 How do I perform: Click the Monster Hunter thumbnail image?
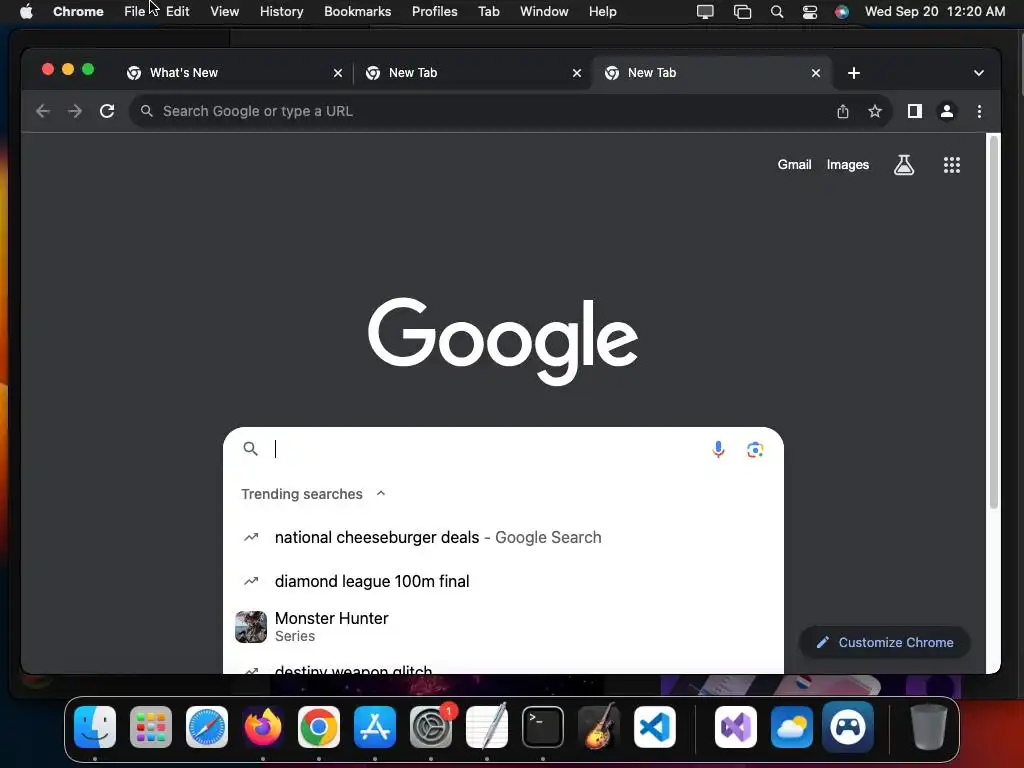tap(251, 627)
